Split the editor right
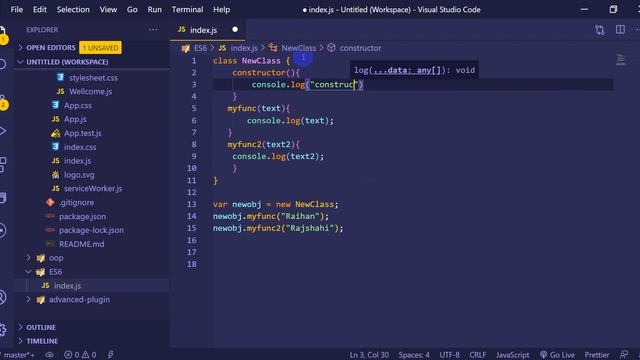Screen dimensions: 640x360 pos(620,29)
